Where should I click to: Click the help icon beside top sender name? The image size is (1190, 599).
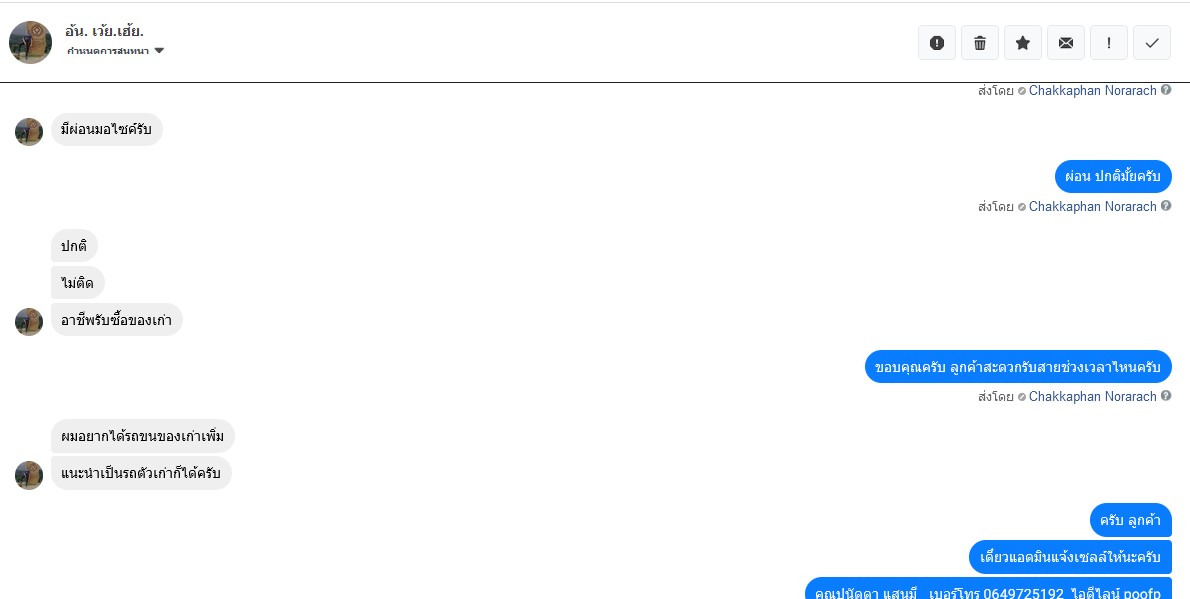tap(1166, 90)
